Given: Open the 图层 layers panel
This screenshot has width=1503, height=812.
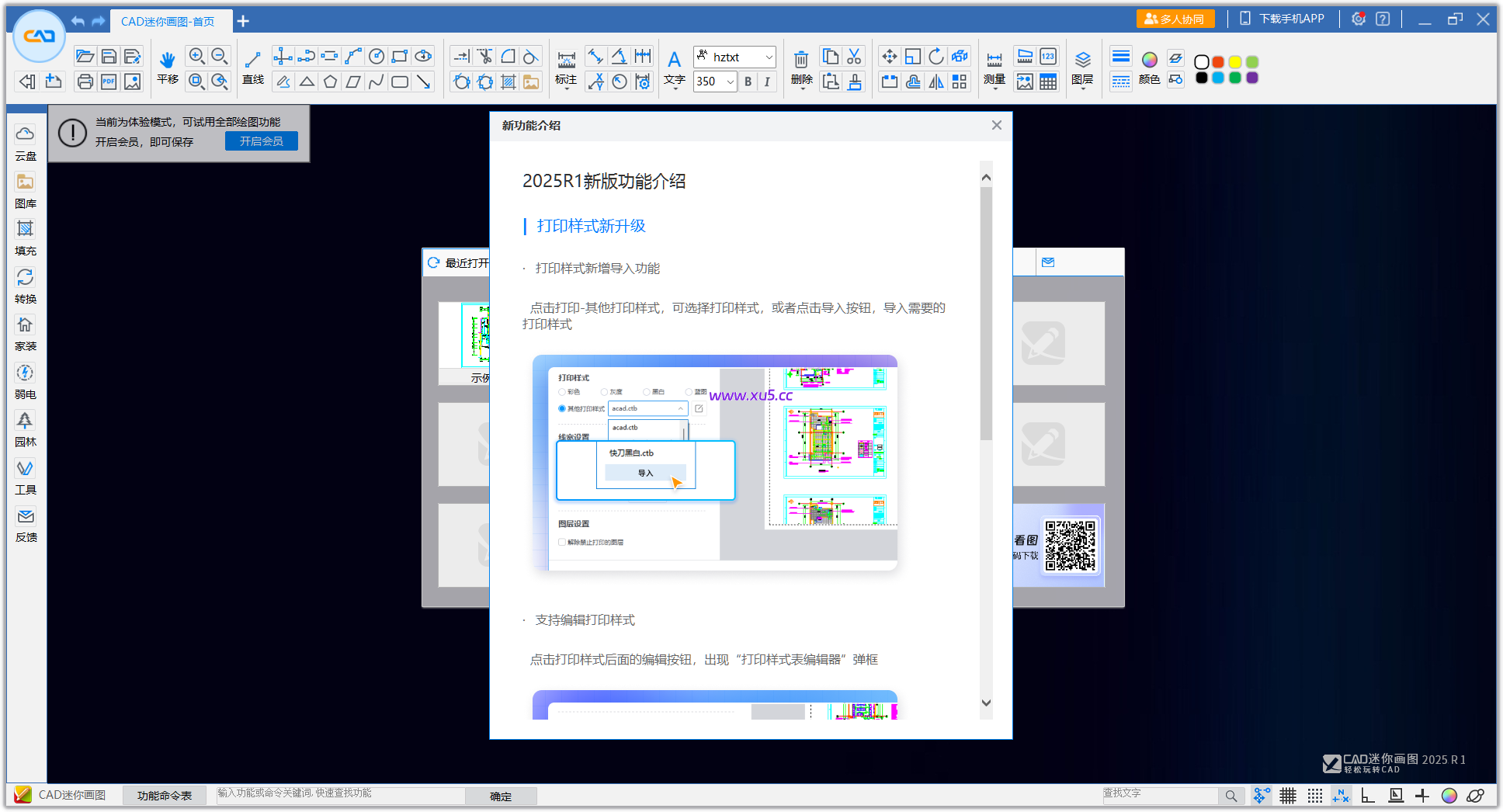Looking at the screenshot, I should pos(1082,66).
